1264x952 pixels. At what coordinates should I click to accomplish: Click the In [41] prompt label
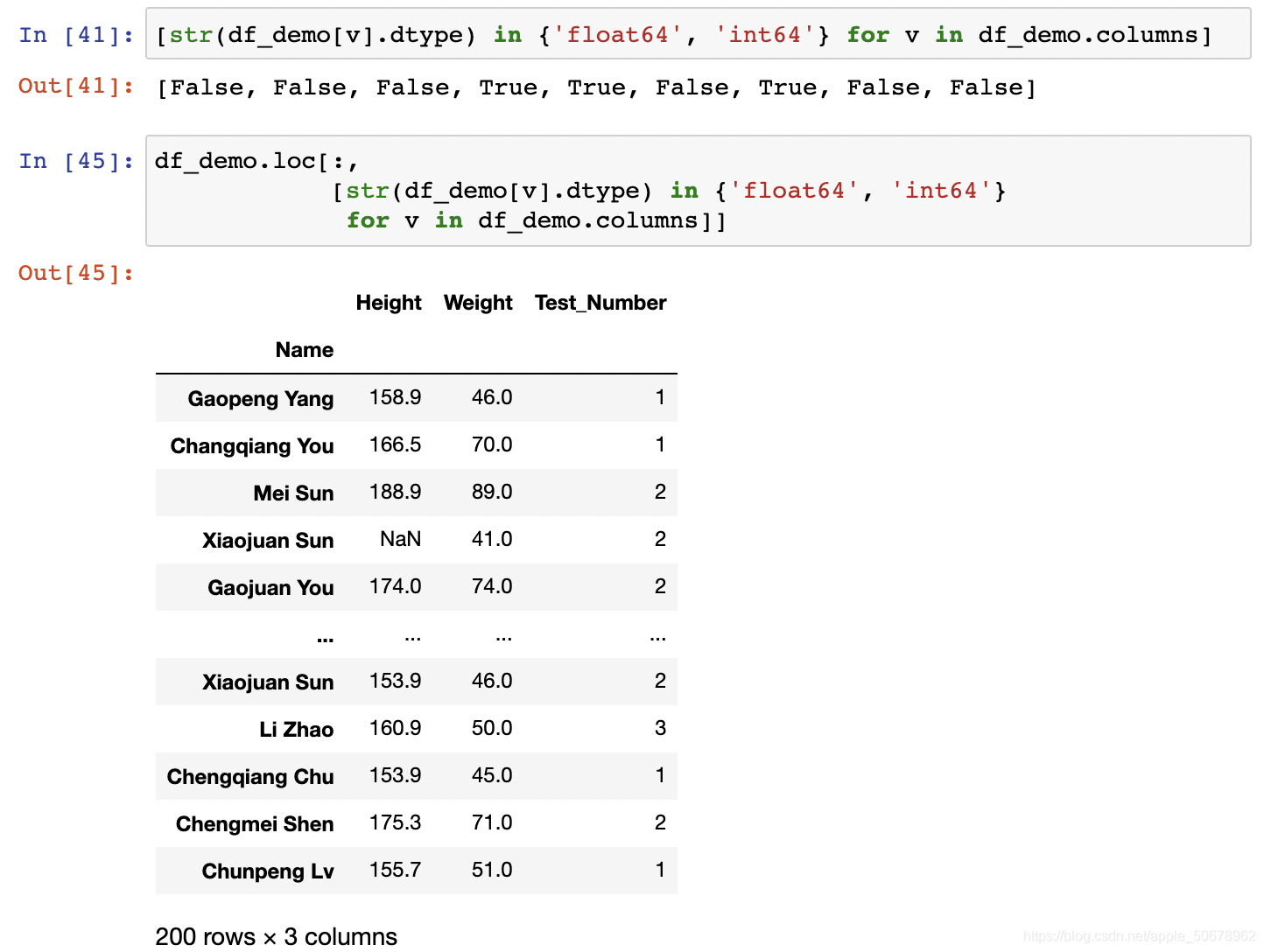[76, 35]
